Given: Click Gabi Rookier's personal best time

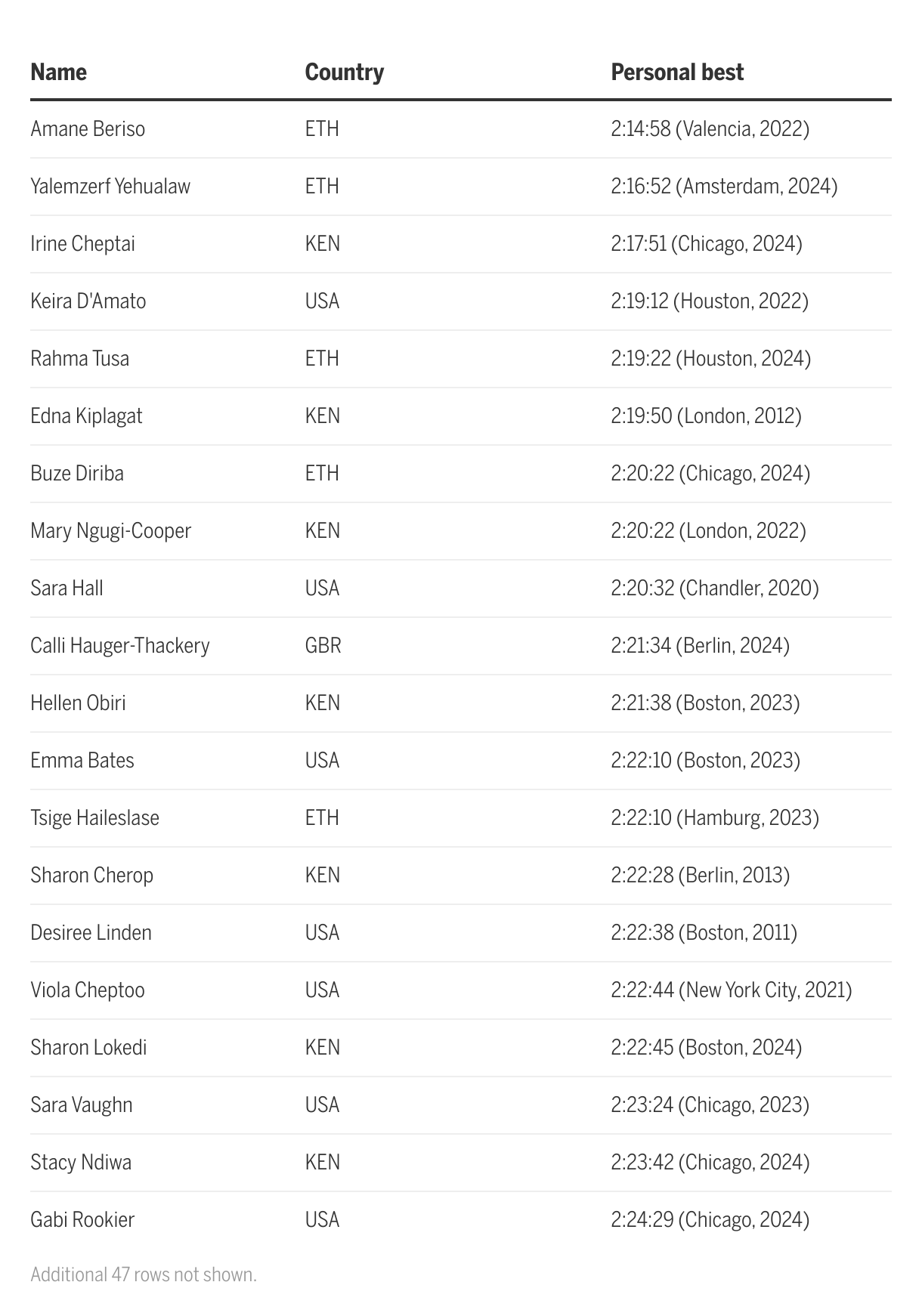Looking at the screenshot, I should [710, 1220].
